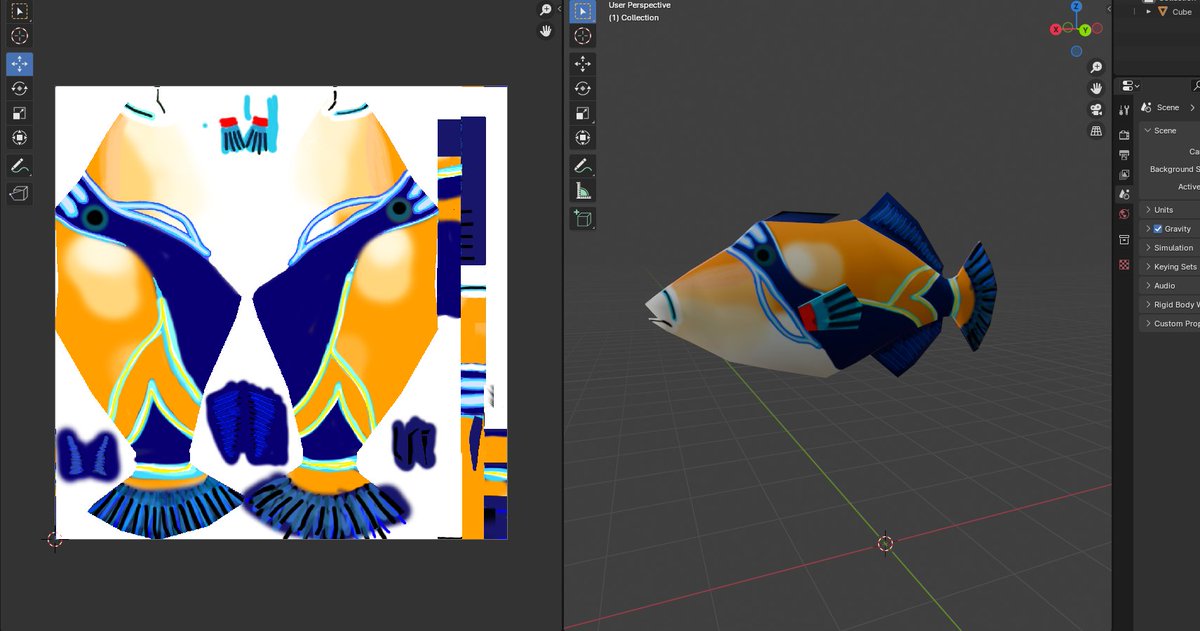Pick the Move tool in fish viewport
1200x631 pixels.
(583, 64)
